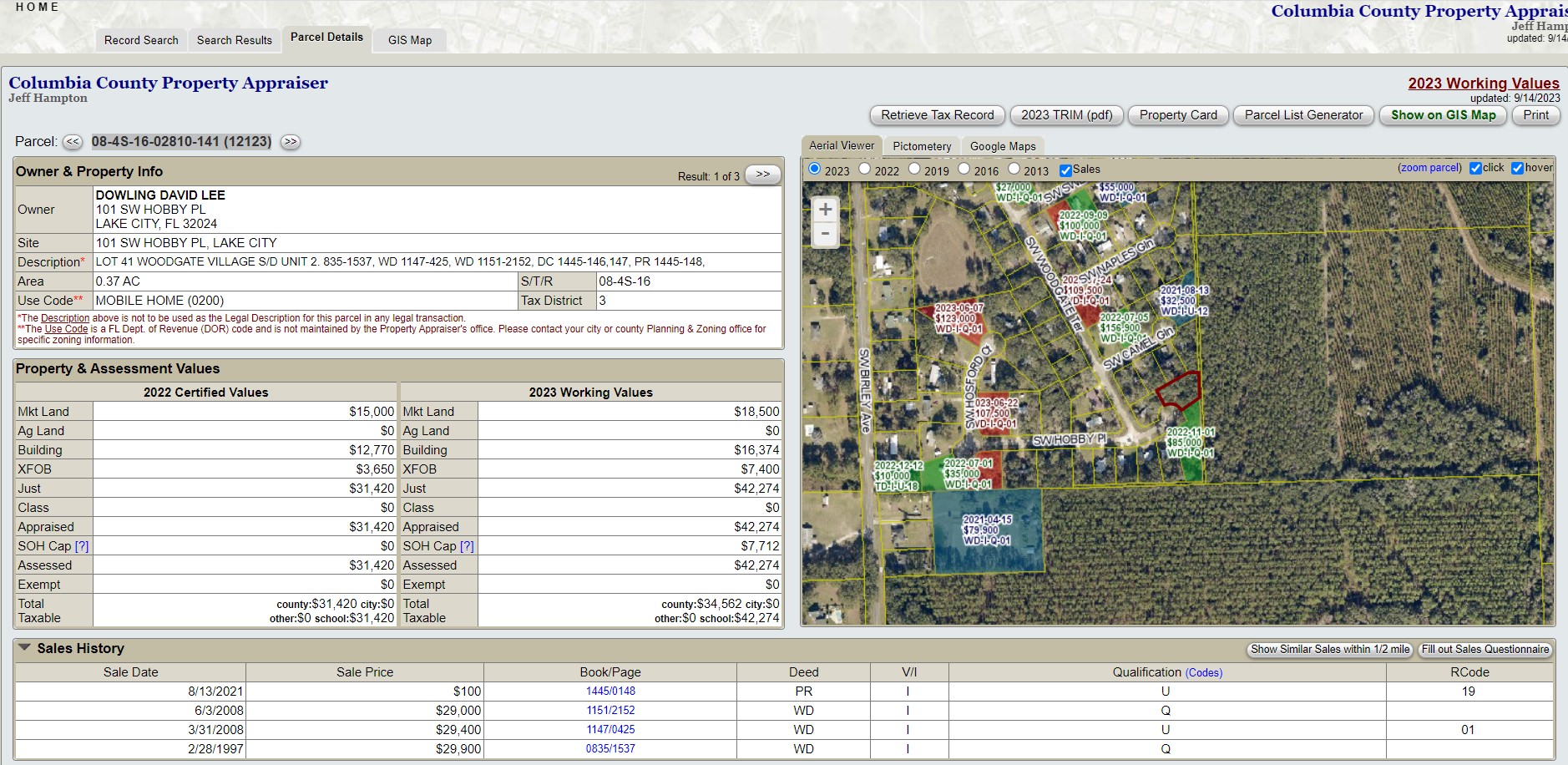Disable the hover checkbox

coord(1517,168)
